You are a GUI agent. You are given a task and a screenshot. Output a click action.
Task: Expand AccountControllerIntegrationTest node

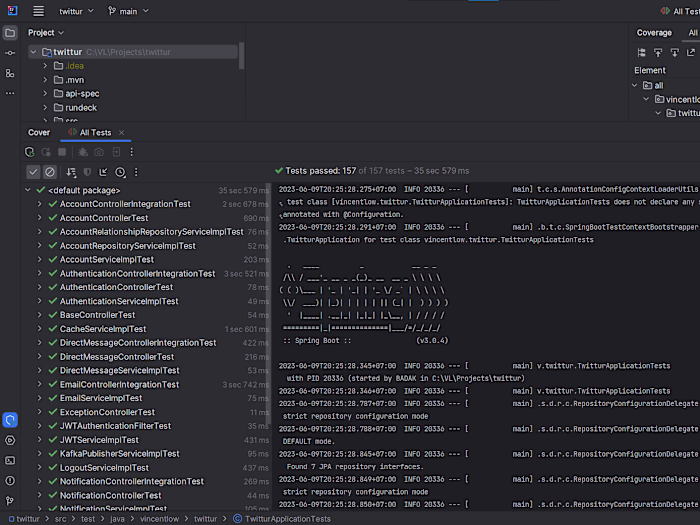39,204
